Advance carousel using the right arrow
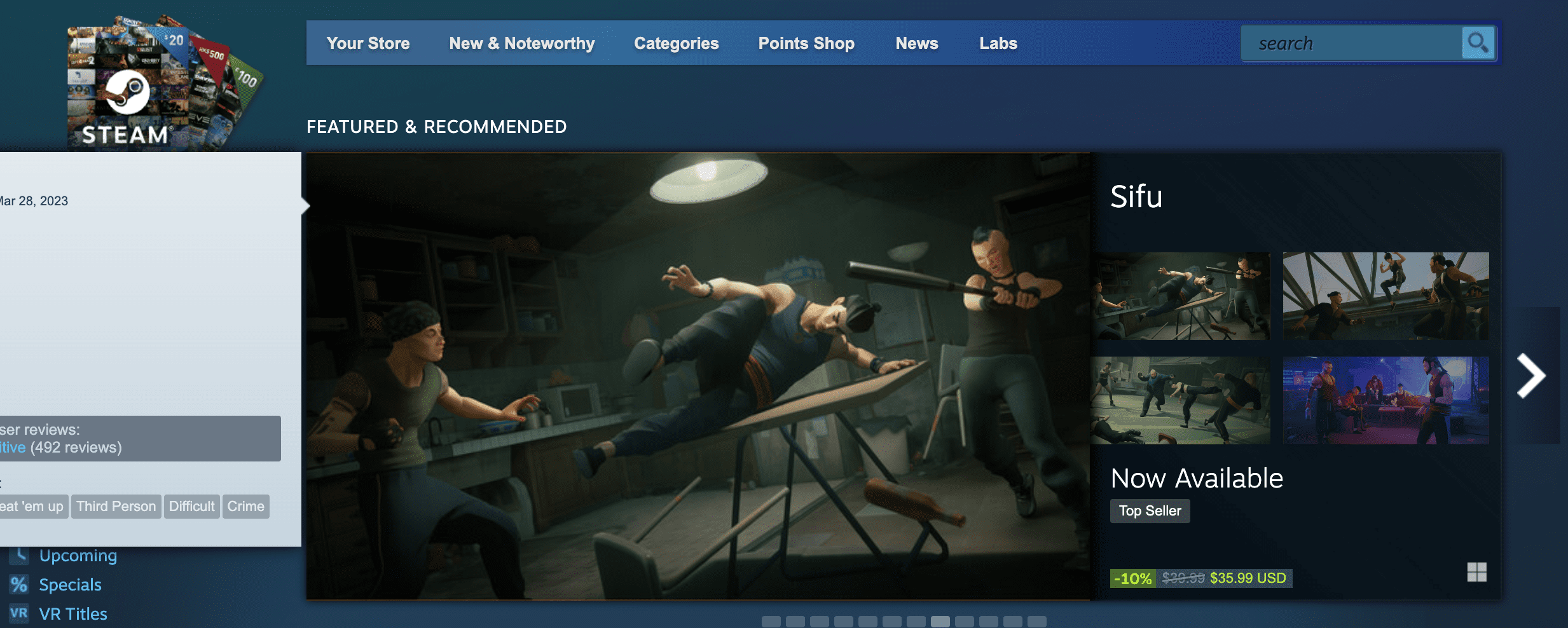 [x=1531, y=375]
